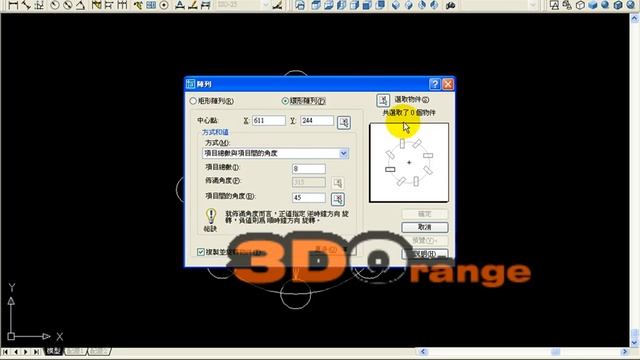640x360 pixels.
Task: Click vertical scrollbar down arrow
Action: pos(635,342)
